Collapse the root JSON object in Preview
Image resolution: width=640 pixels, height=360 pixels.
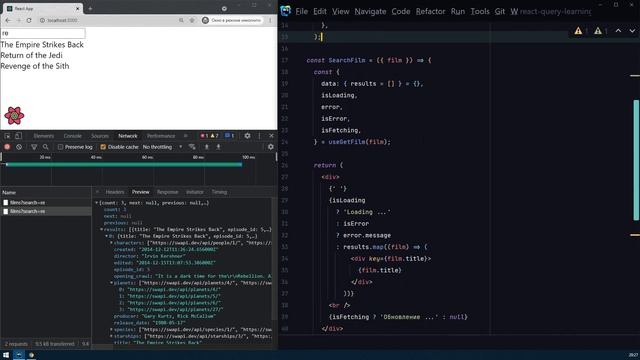(97, 202)
